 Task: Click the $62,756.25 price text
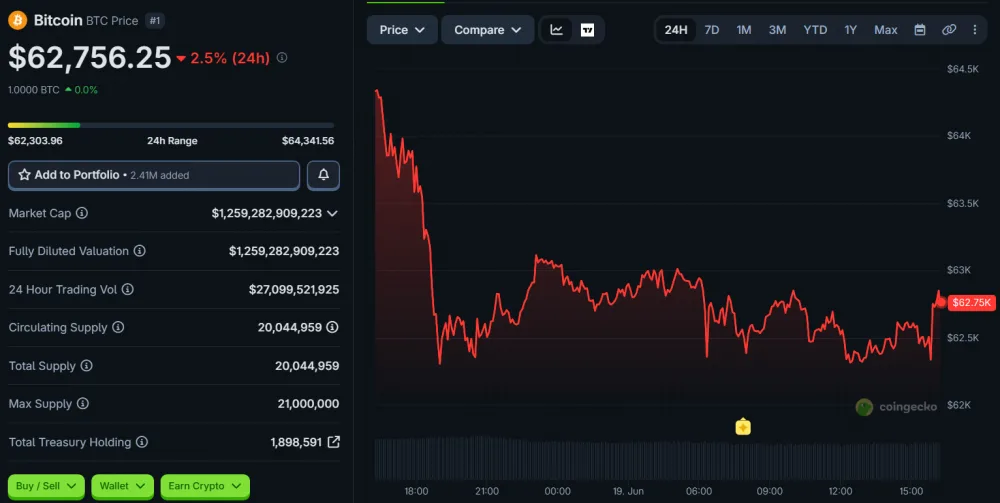point(90,57)
